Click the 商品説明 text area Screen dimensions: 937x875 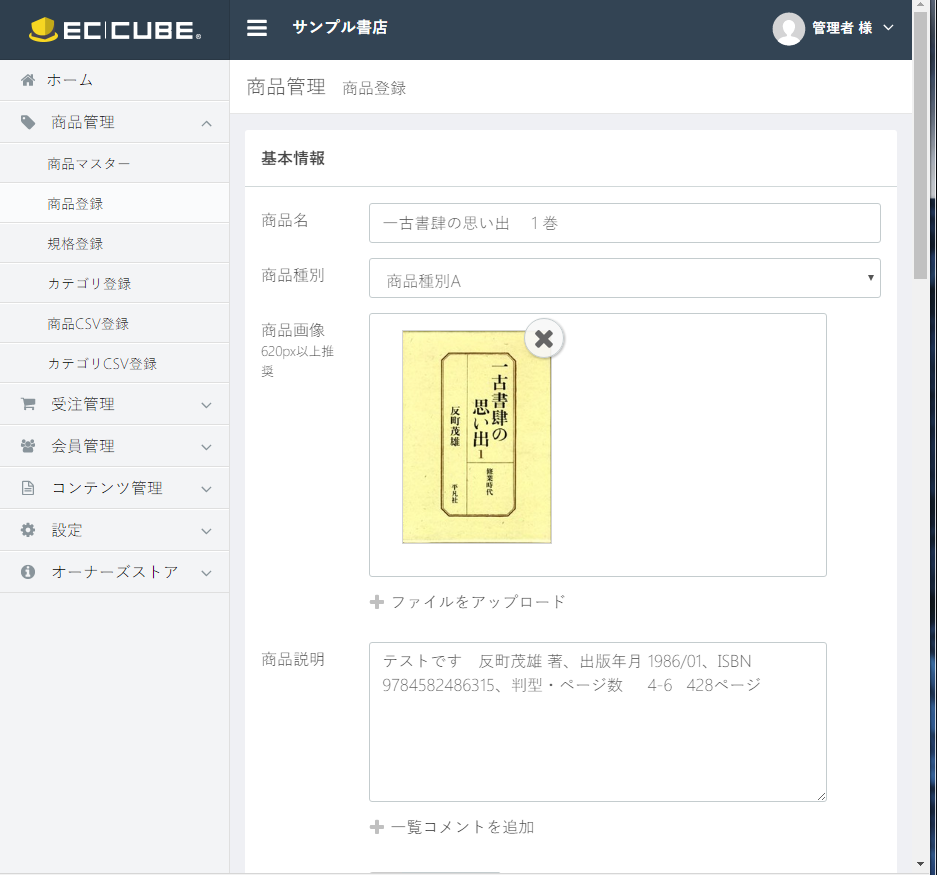(598, 722)
